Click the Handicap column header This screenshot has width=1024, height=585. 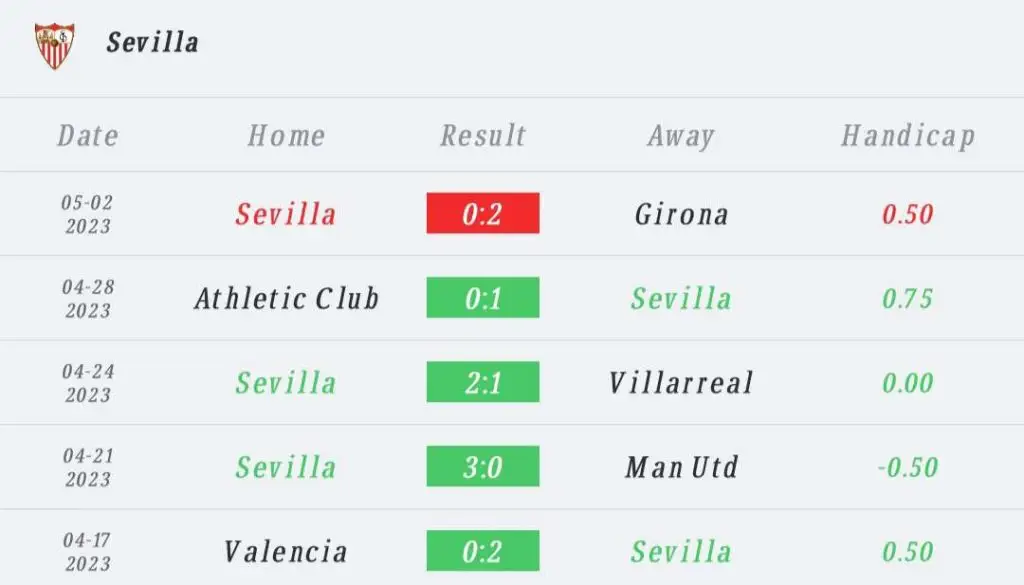908,136
